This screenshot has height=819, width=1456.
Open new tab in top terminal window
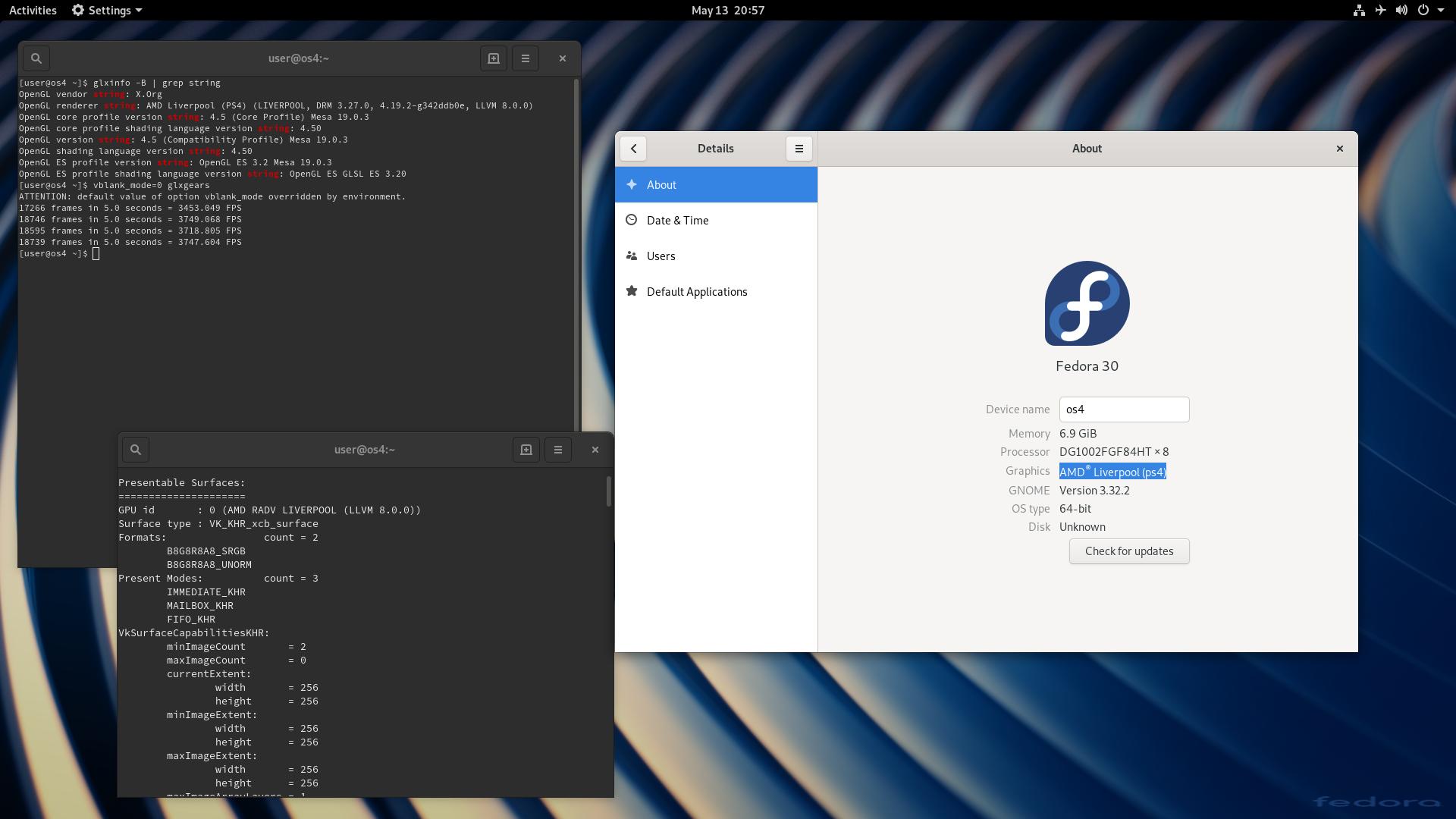coord(493,58)
